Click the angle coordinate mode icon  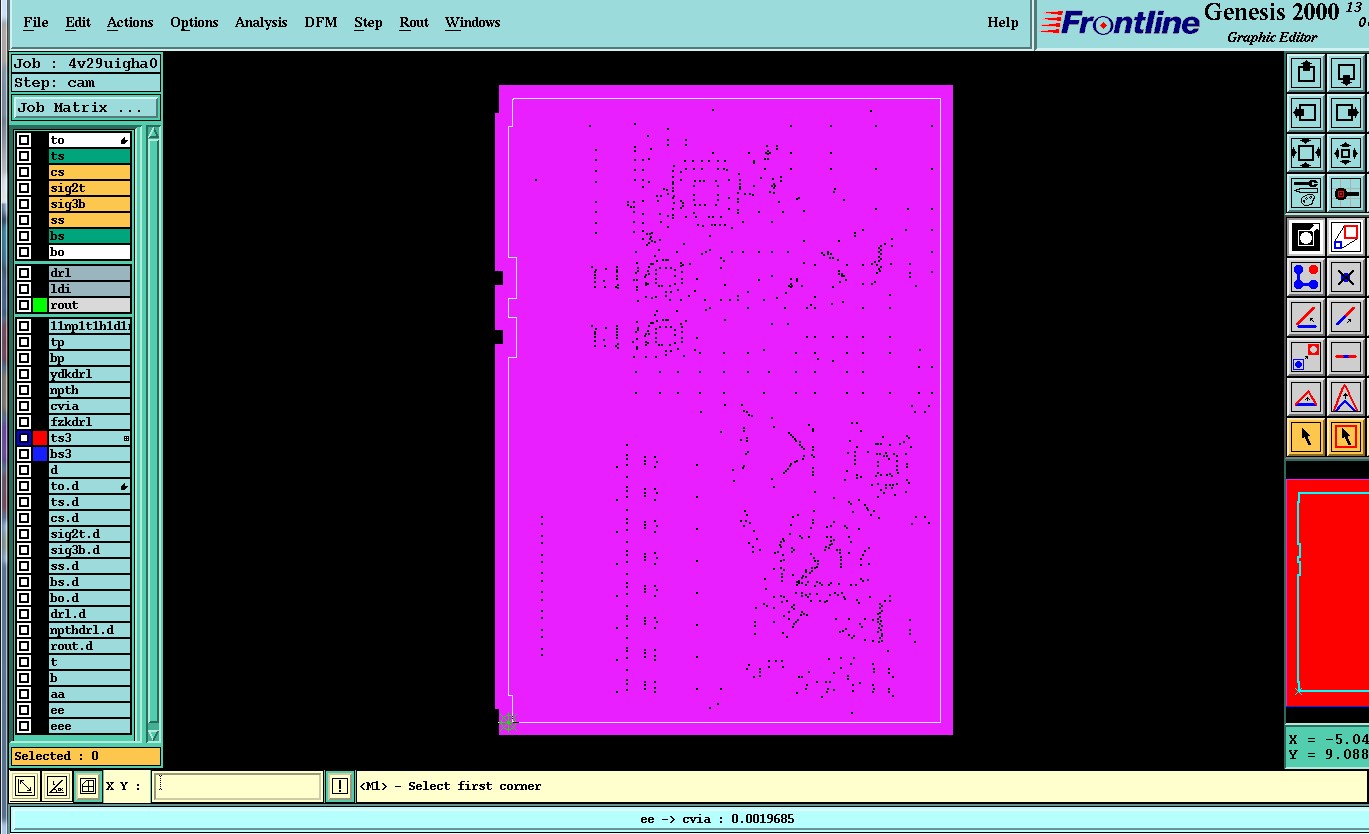pyautogui.click(x=56, y=786)
